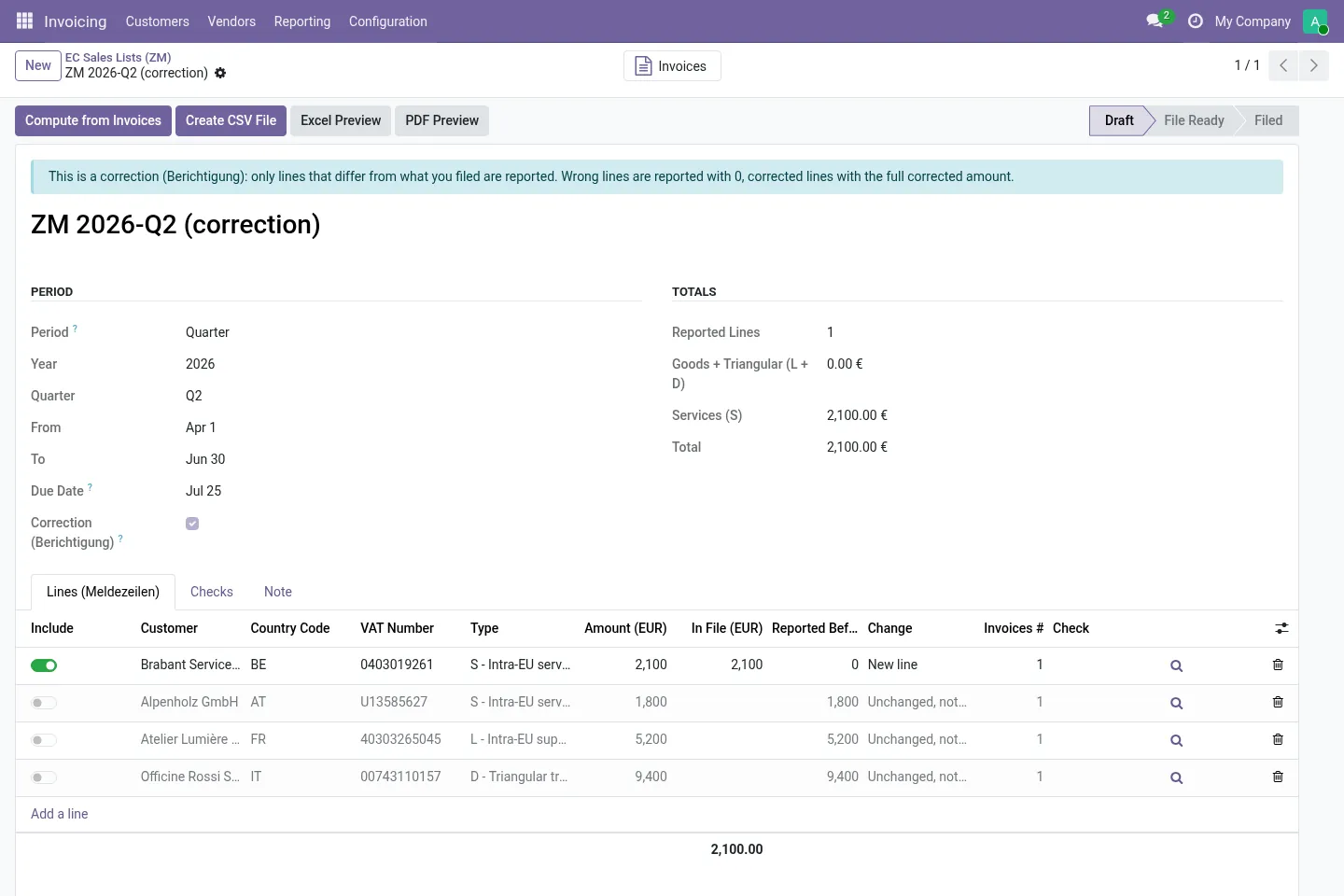1344x896 pixels.
Task: Open the Excel Preview
Action: tap(341, 120)
